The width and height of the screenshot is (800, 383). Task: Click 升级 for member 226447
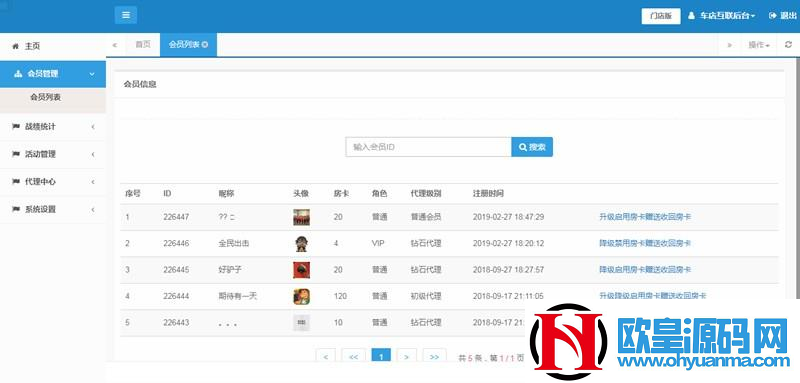pos(607,217)
